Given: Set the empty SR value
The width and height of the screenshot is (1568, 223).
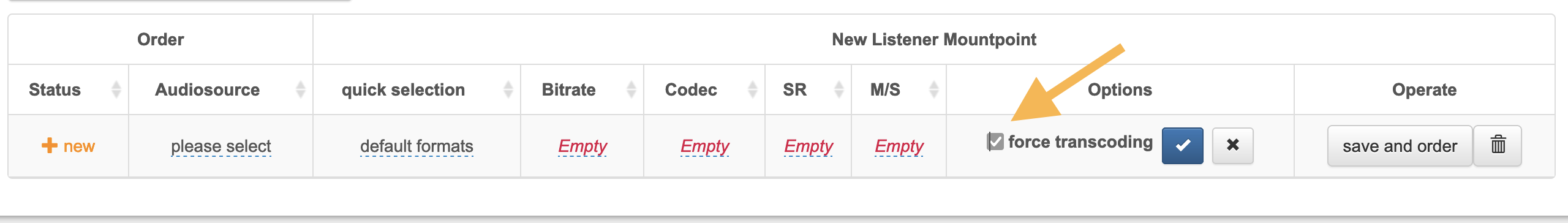Looking at the screenshot, I should click(809, 146).
